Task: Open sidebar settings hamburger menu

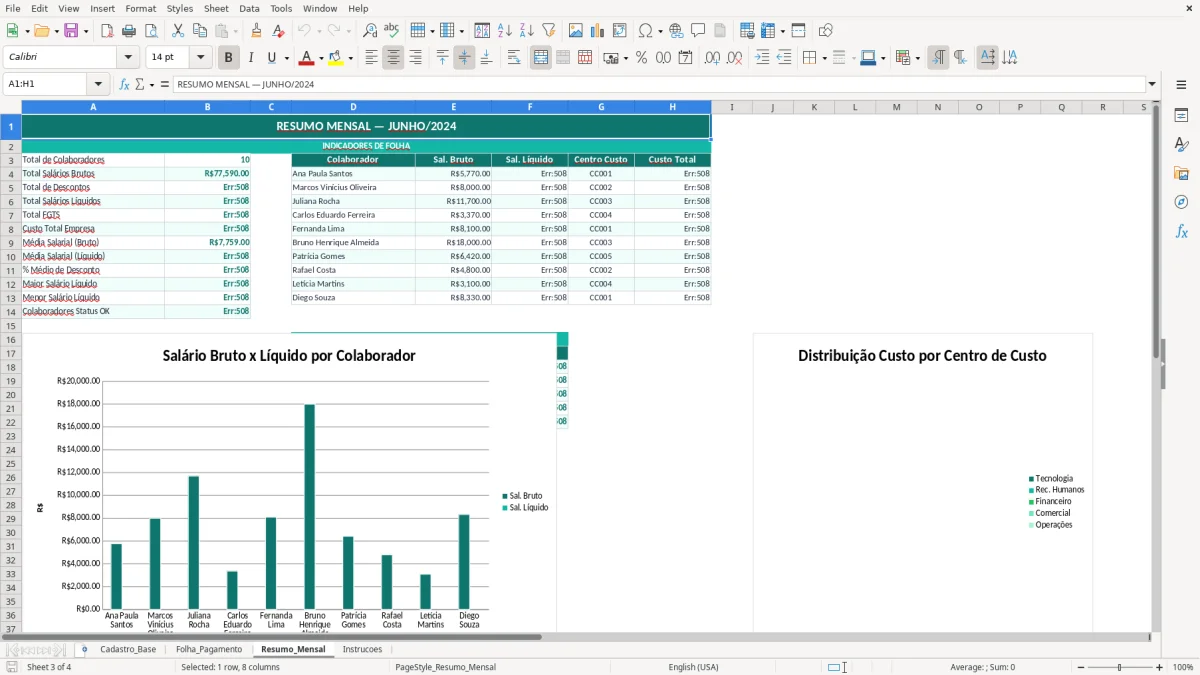Action: pyautogui.click(x=1181, y=85)
